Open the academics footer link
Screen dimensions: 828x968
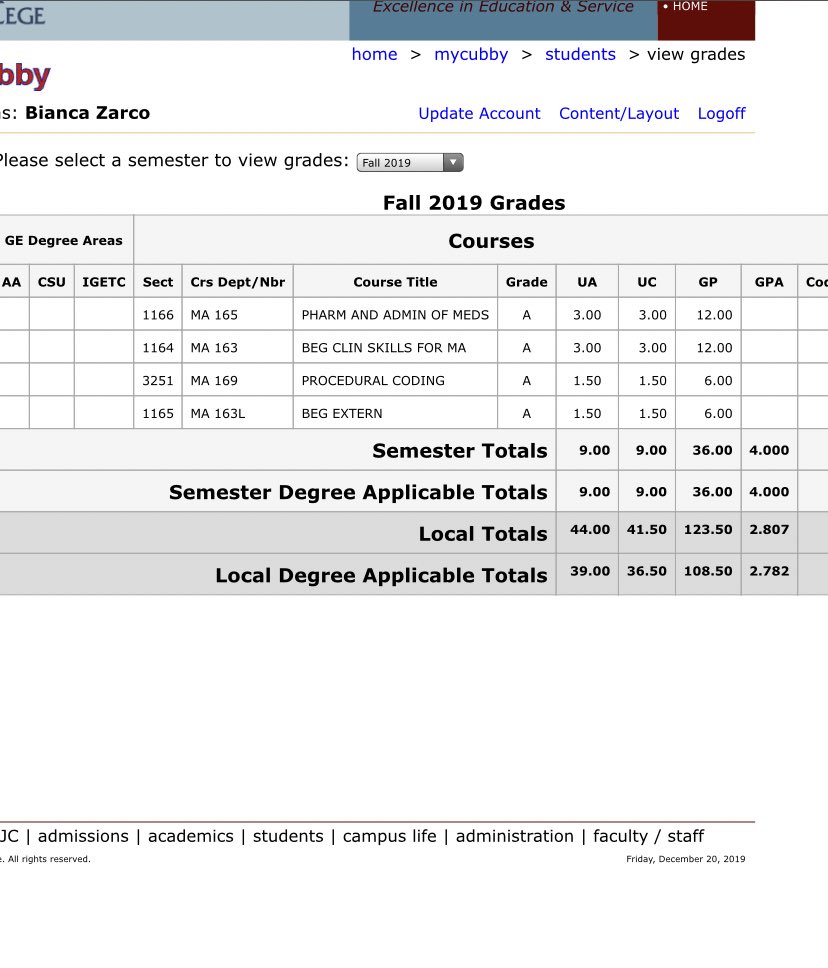tap(191, 836)
